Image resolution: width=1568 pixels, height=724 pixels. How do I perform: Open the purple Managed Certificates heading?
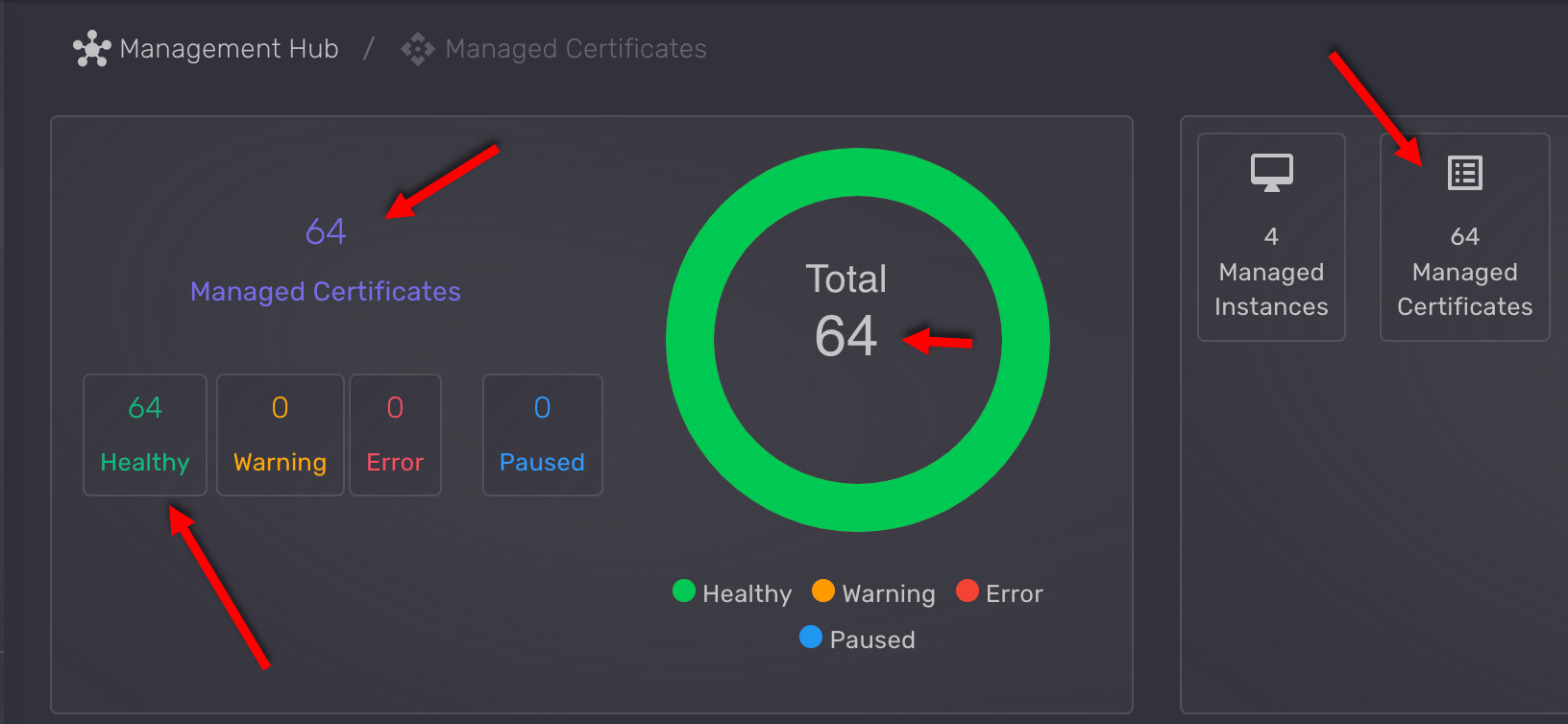pyautogui.click(x=325, y=292)
